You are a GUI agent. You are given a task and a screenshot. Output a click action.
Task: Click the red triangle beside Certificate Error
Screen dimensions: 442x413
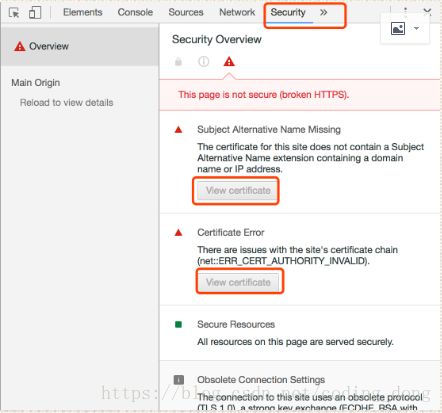click(x=178, y=232)
